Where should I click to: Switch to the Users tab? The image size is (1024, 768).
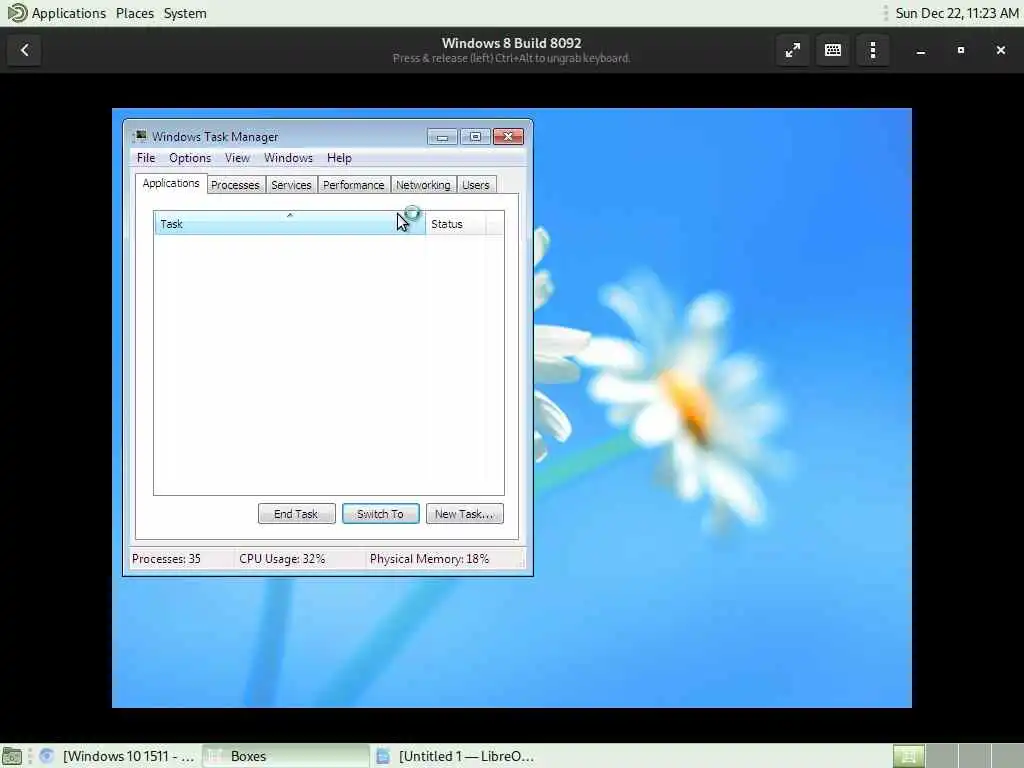coord(475,185)
